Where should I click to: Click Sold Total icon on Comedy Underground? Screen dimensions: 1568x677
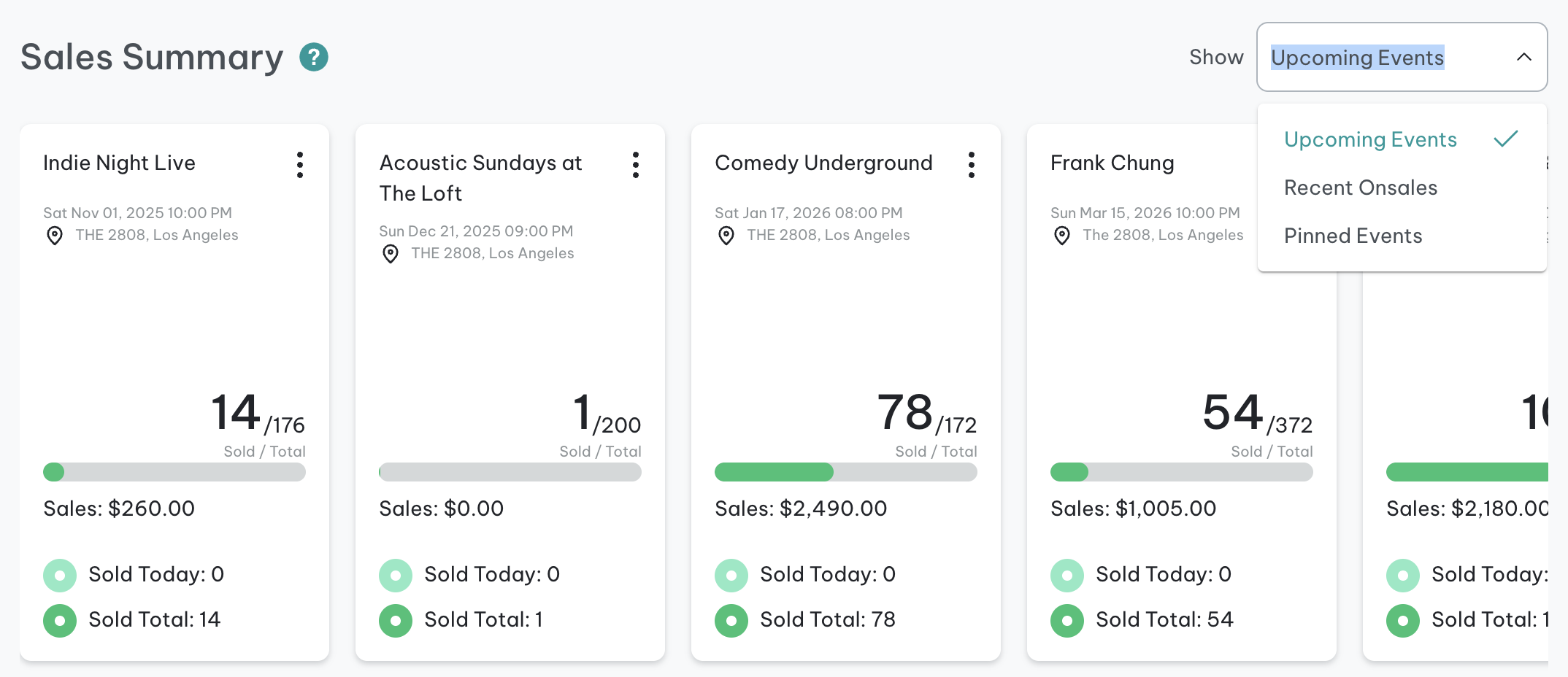click(731, 621)
